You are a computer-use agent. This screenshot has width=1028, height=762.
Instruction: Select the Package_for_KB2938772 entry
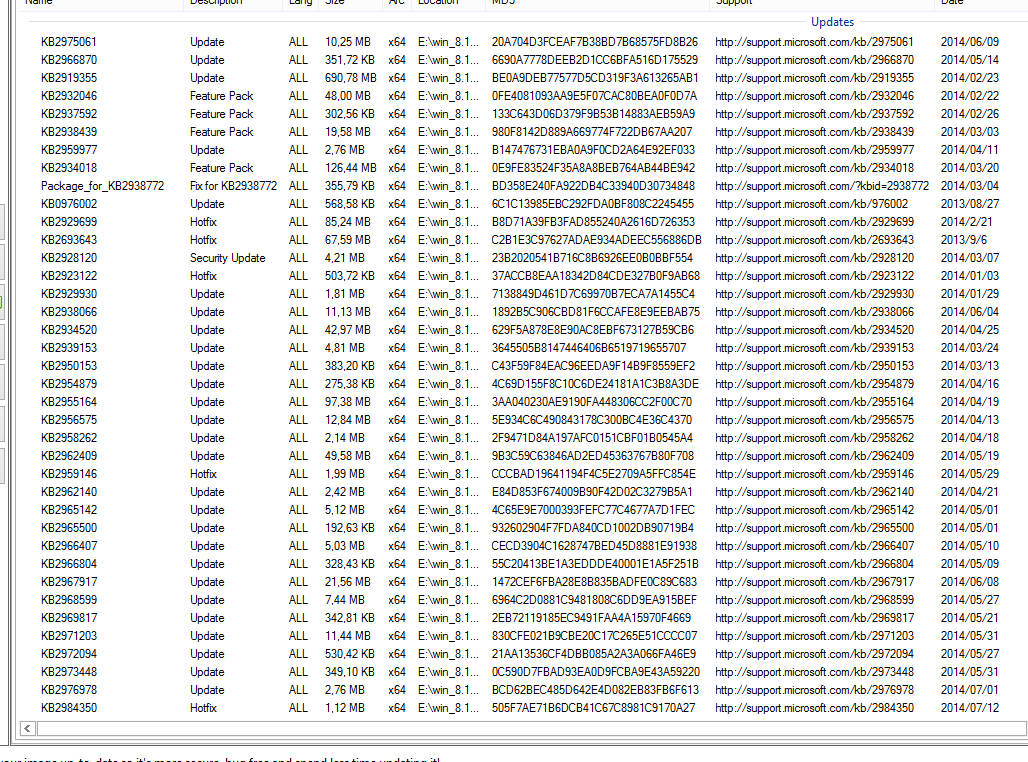click(x=102, y=186)
